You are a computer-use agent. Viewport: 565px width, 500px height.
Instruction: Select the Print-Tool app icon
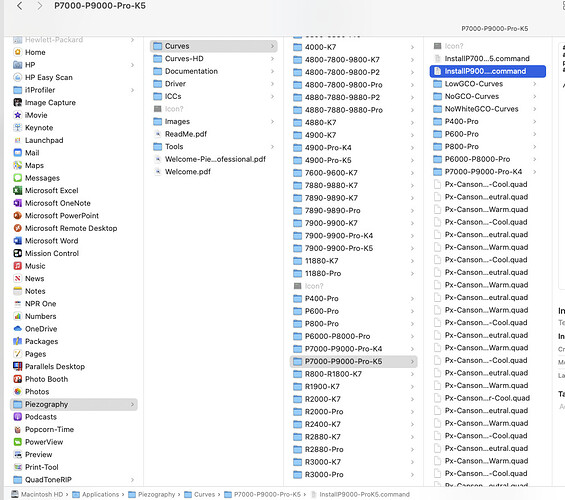tap(17, 467)
